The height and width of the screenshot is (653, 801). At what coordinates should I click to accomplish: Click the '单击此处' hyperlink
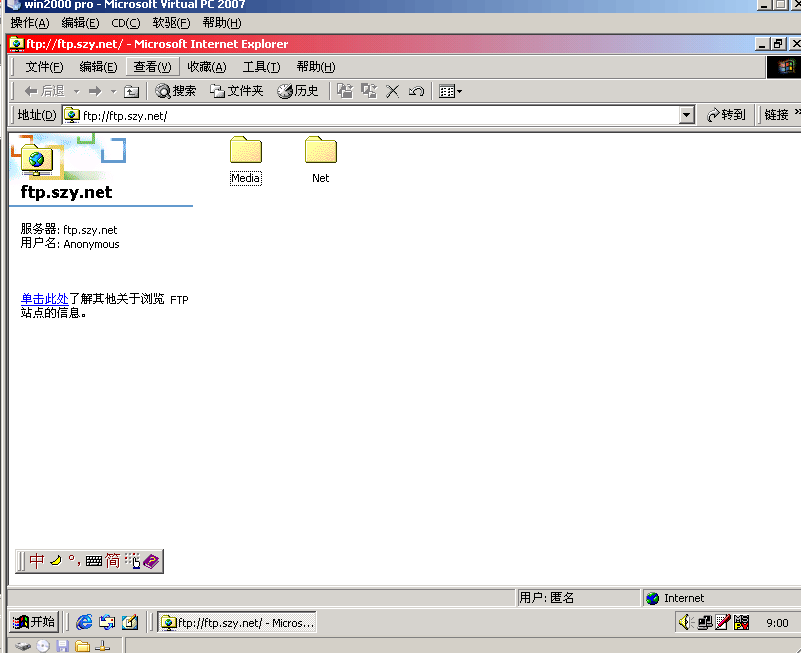tap(44, 299)
